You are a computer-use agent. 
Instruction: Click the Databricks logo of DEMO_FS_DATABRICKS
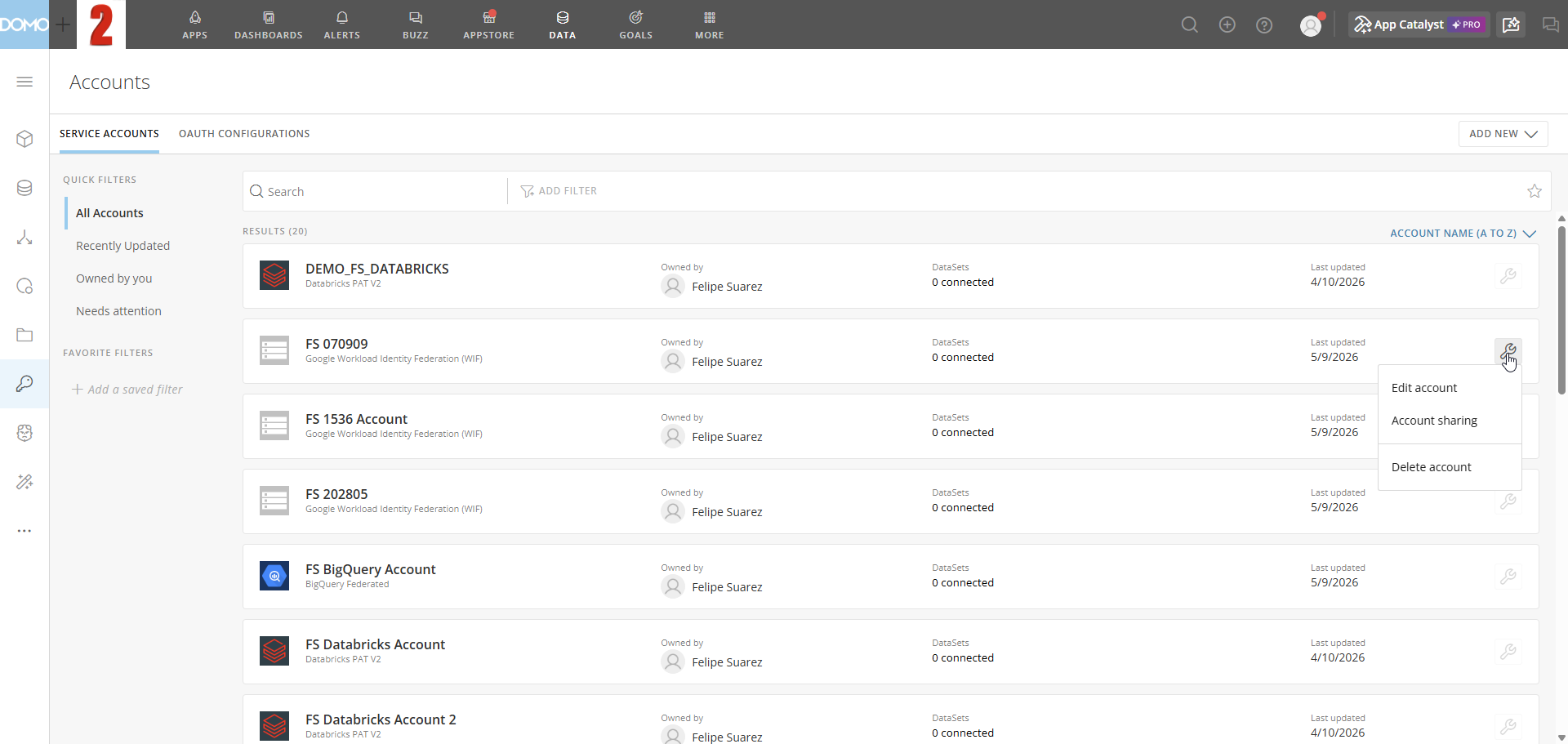click(274, 275)
